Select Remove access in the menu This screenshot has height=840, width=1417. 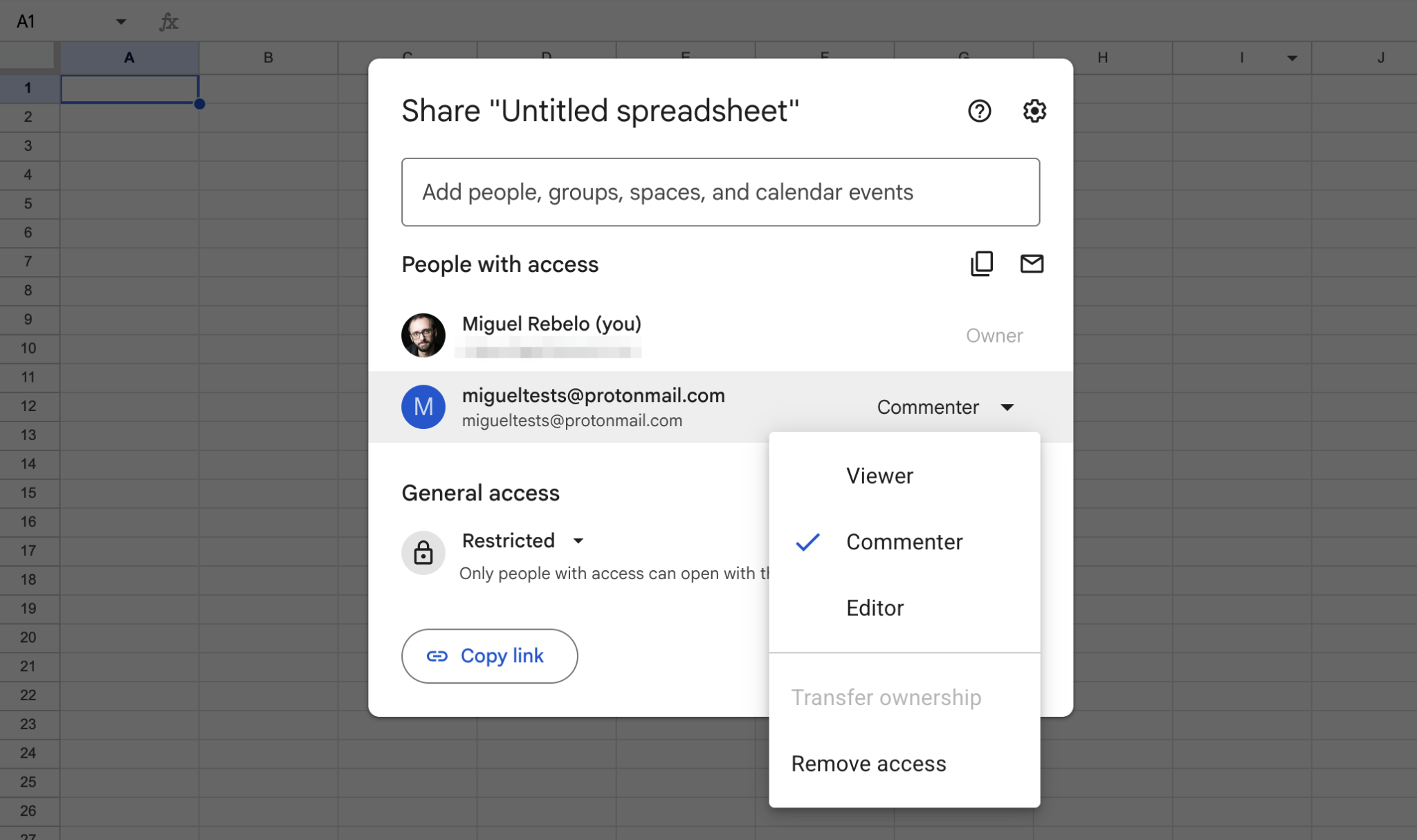click(x=904, y=764)
